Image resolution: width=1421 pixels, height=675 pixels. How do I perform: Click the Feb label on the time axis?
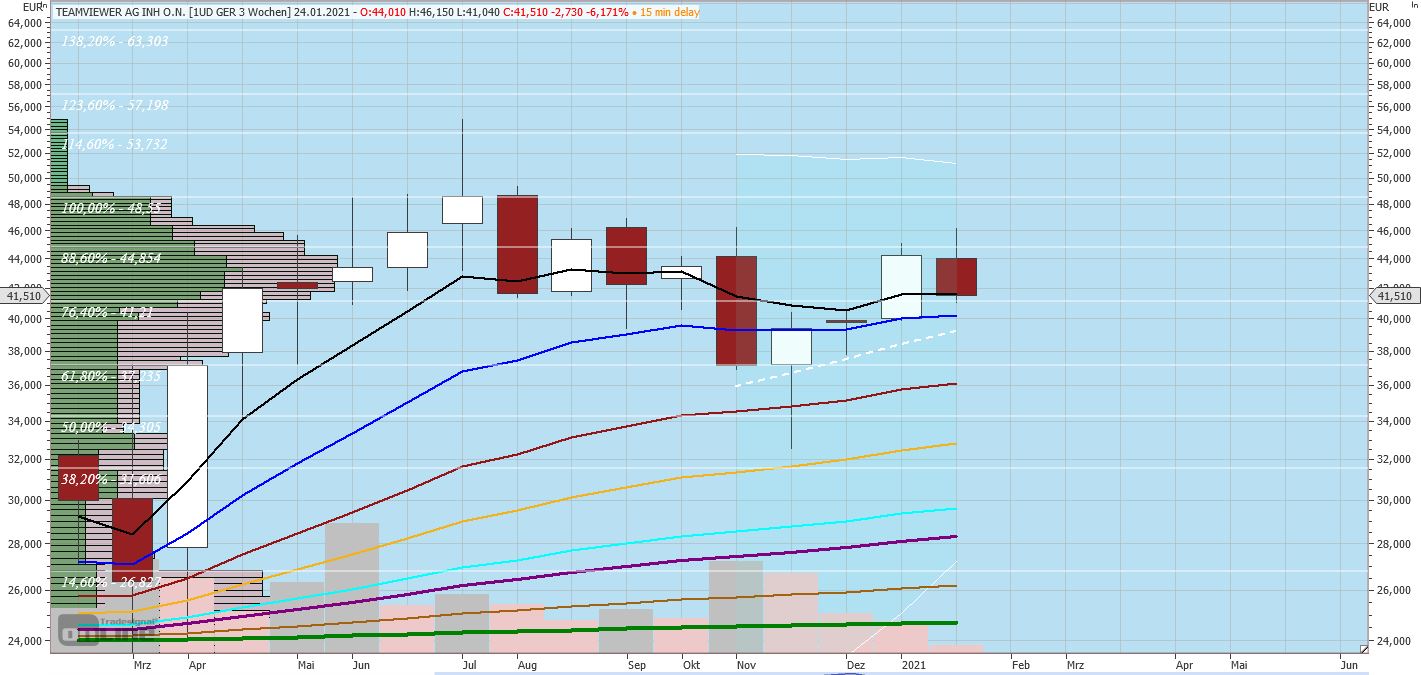click(x=1020, y=664)
